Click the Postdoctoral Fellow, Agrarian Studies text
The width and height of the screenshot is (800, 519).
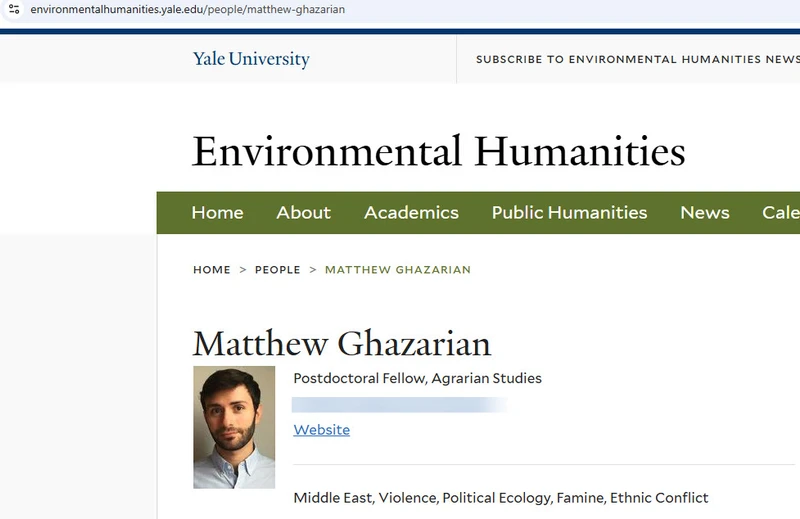point(417,378)
